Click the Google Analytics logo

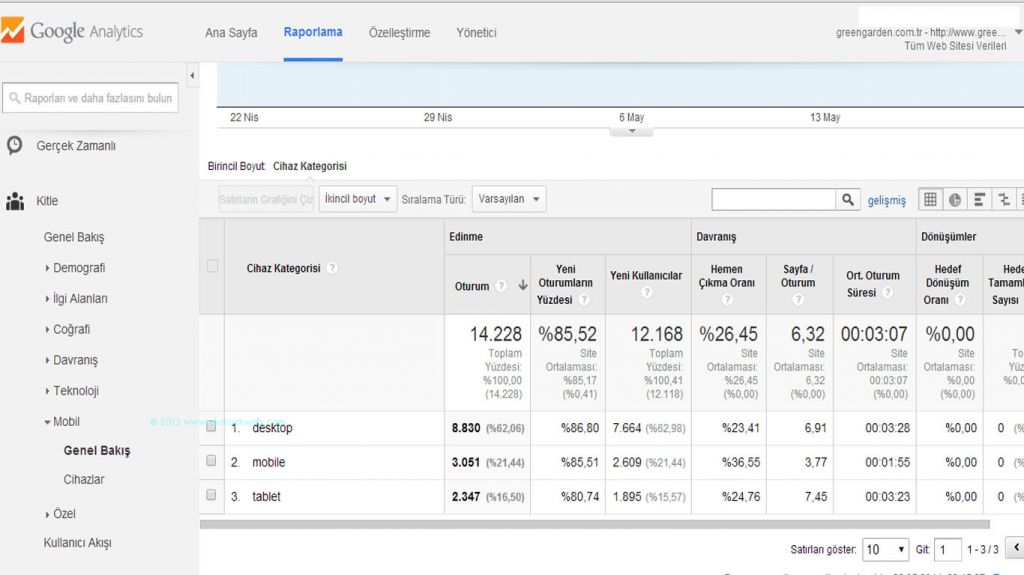[72, 31]
